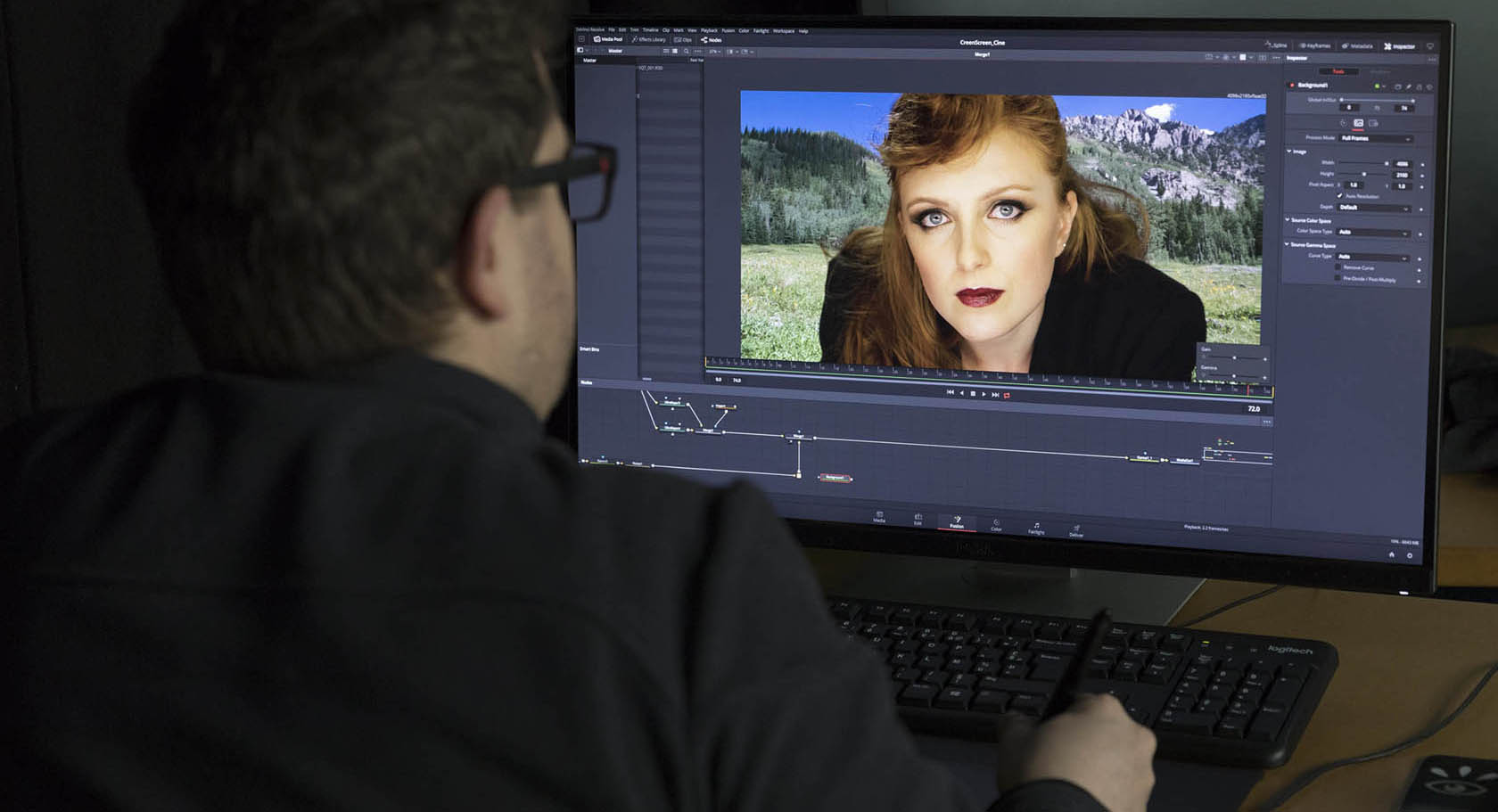Click the lock icon in Inspector header
Screen dimensions: 1498x812
(x=1419, y=87)
